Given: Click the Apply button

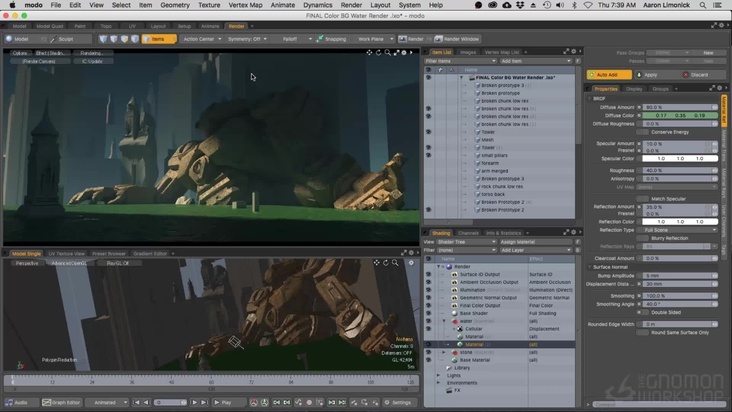Looking at the screenshot, I should point(655,75).
